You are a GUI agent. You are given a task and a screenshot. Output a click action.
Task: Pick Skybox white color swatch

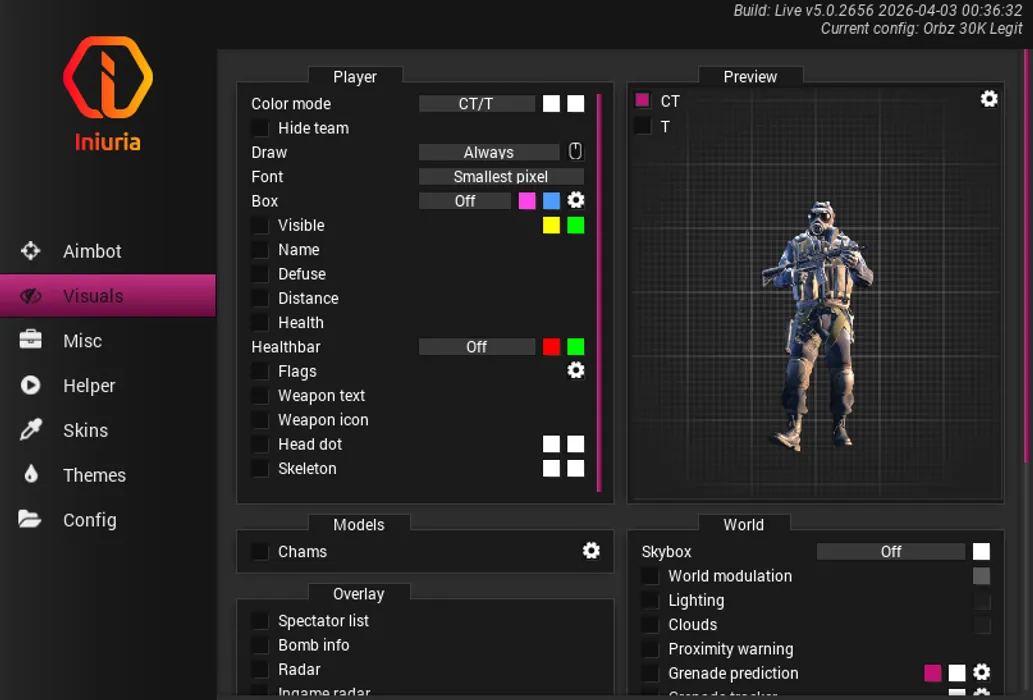coord(982,551)
